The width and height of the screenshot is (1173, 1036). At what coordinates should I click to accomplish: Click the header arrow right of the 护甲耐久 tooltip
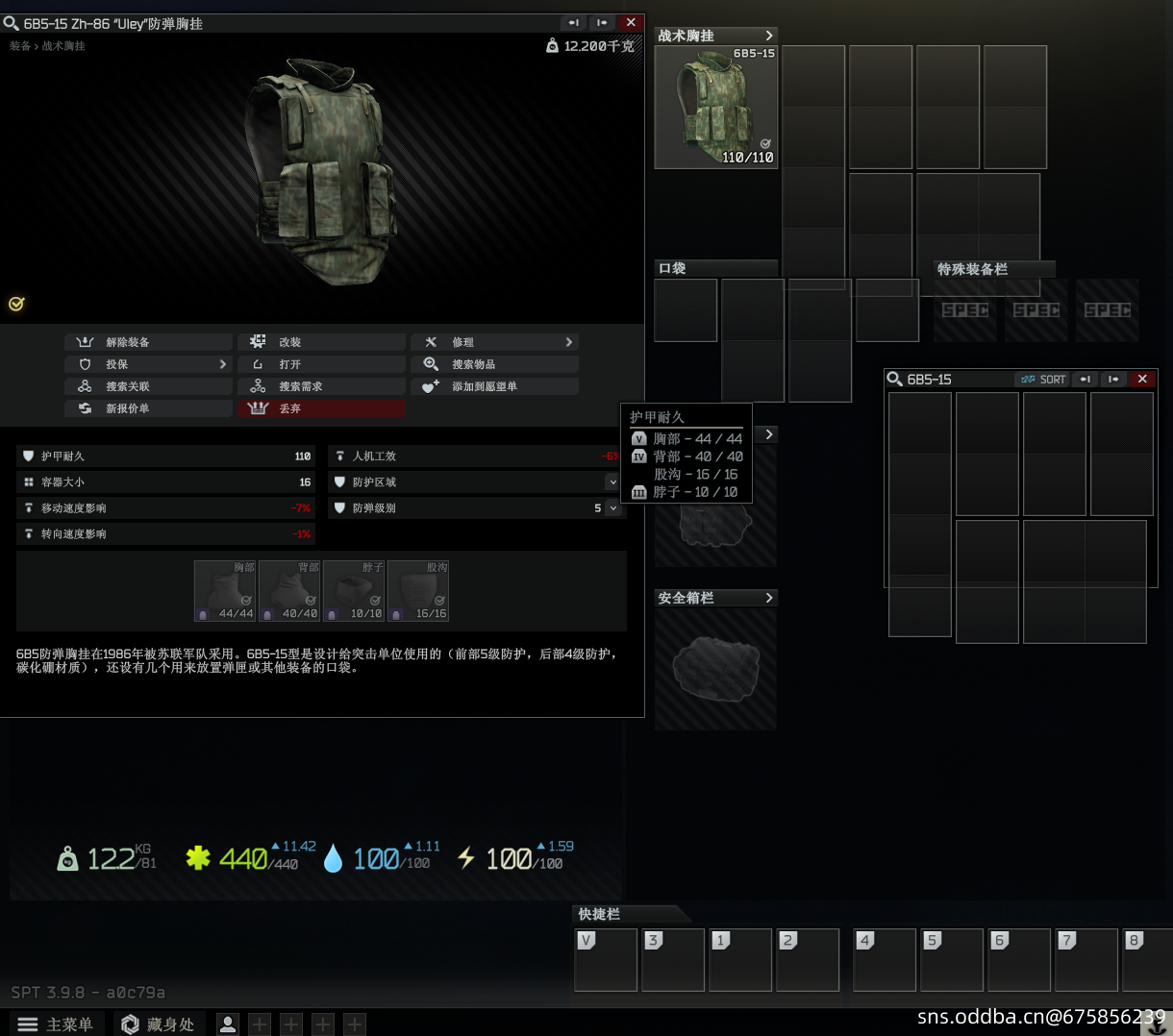tap(768, 434)
